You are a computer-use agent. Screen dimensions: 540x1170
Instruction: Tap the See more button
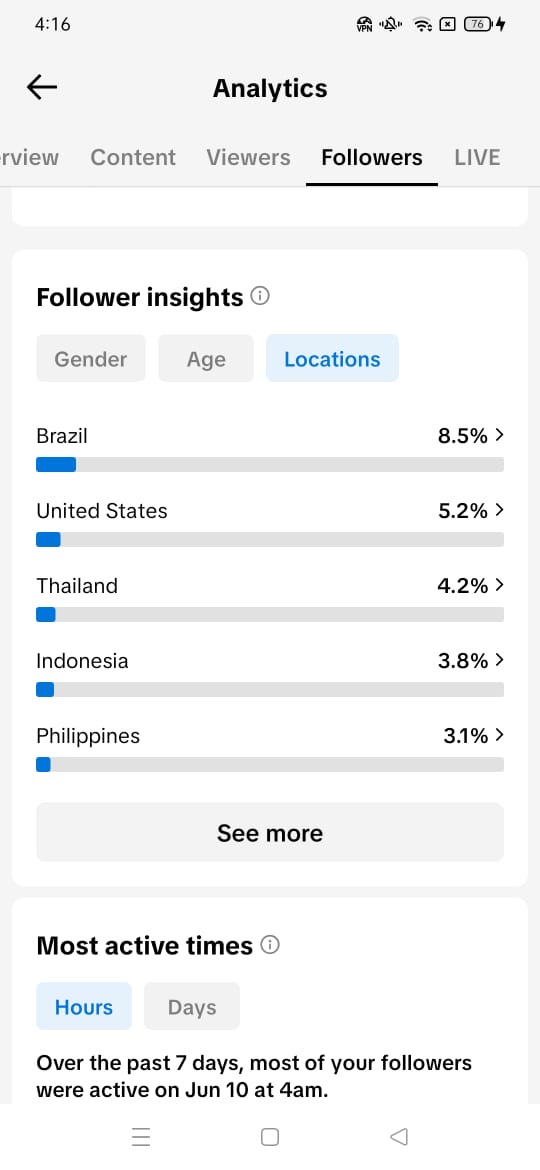click(270, 832)
